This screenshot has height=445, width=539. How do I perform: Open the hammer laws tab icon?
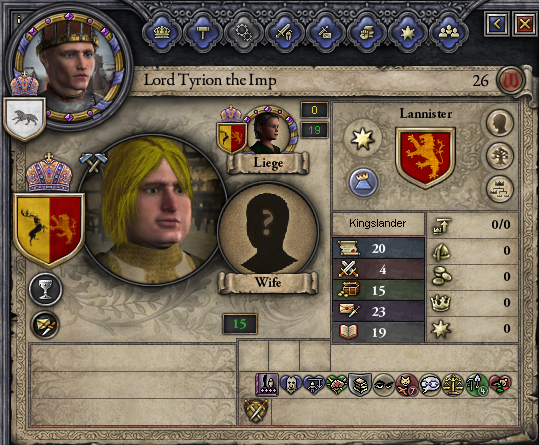pos(203,33)
